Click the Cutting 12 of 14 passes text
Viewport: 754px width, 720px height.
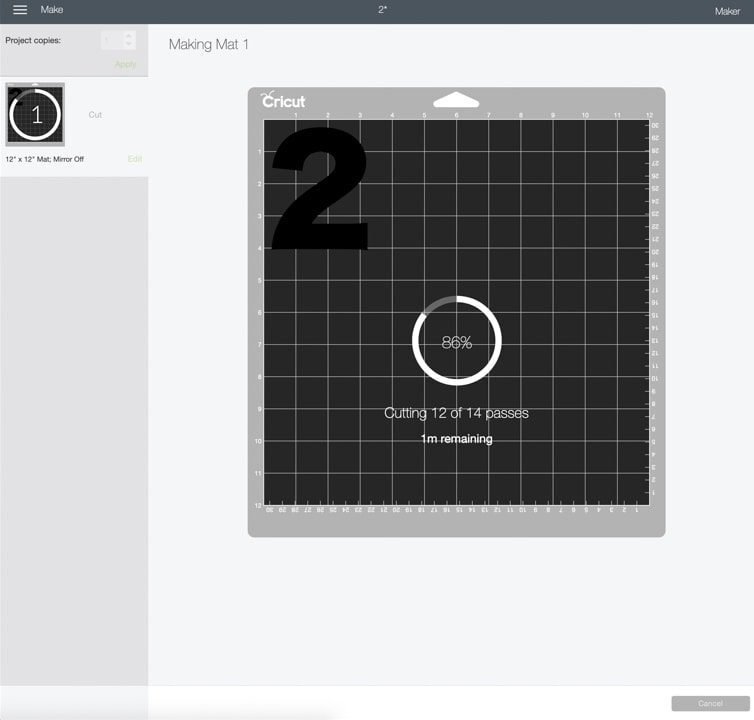click(x=456, y=413)
